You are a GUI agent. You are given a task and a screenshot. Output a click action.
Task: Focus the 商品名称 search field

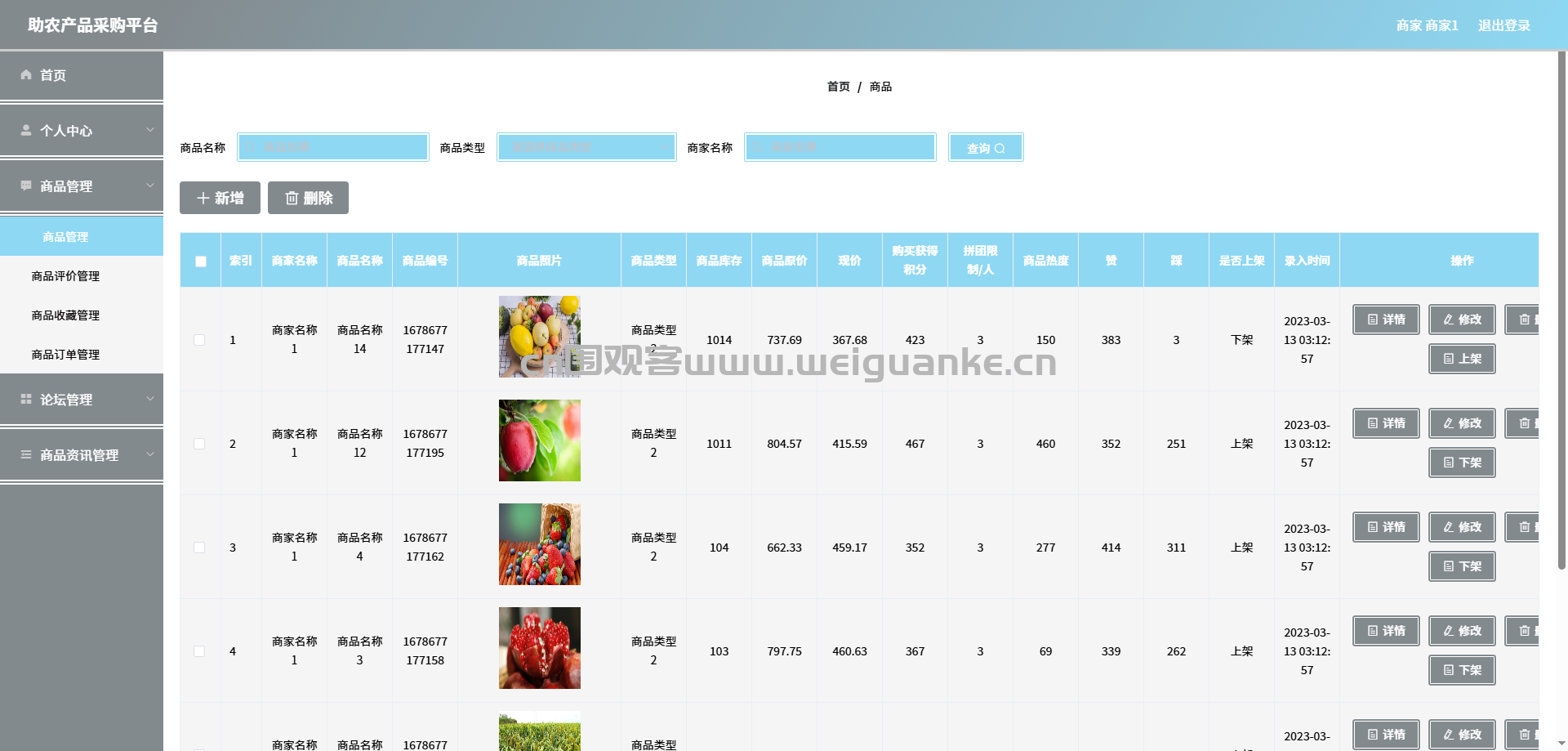(x=333, y=147)
